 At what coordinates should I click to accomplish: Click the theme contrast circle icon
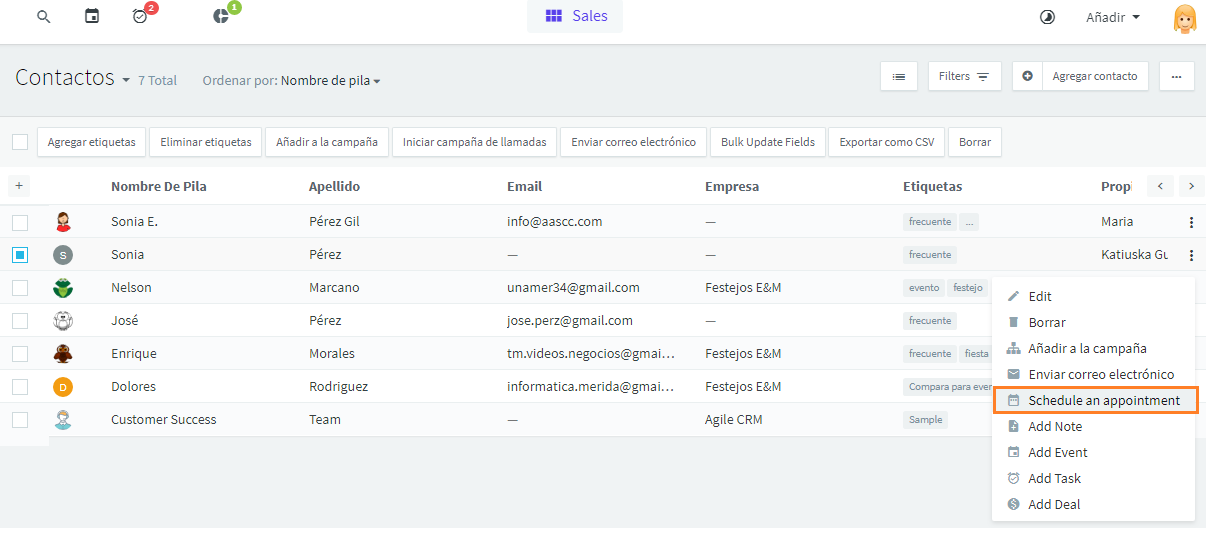pyautogui.click(x=1047, y=17)
